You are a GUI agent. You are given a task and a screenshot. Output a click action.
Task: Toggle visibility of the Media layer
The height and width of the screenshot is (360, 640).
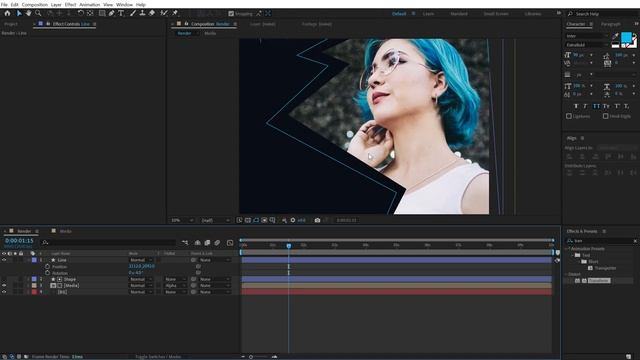[x=4, y=286]
